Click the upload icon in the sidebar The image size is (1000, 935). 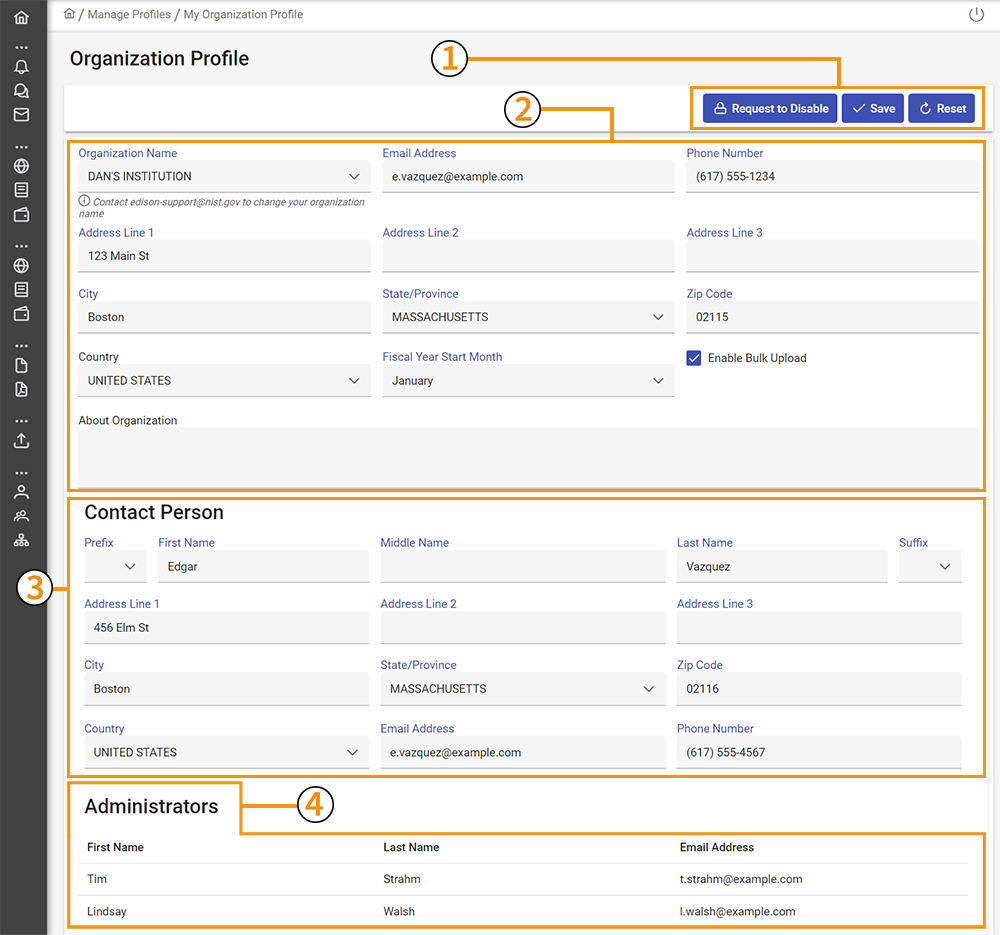pyautogui.click(x=21, y=441)
